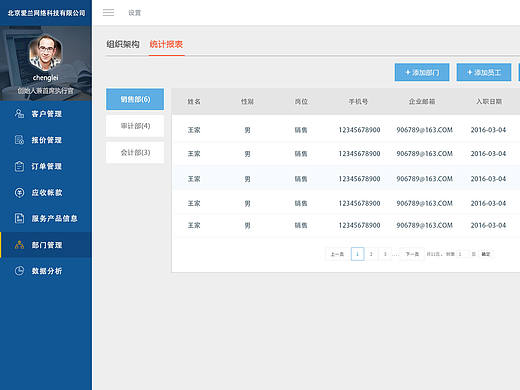Click the 岗位 column header

[x=301, y=101]
